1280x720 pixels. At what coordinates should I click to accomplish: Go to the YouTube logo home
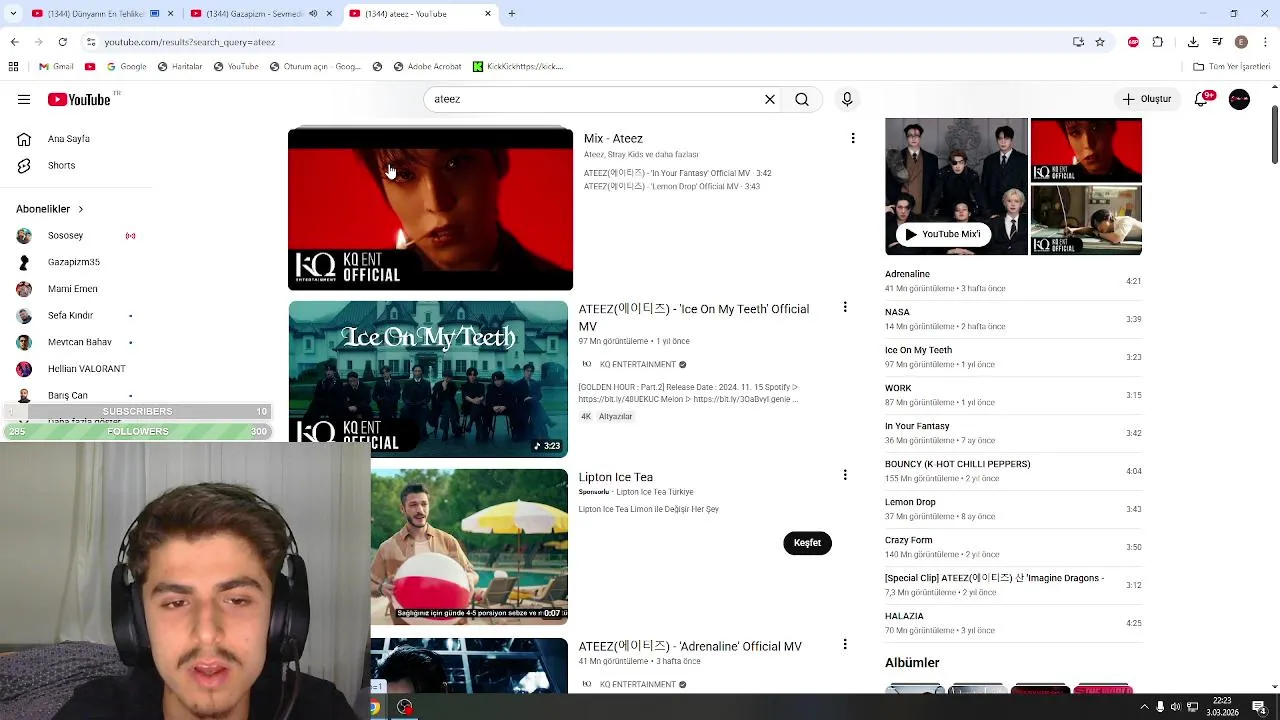[79, 99]
